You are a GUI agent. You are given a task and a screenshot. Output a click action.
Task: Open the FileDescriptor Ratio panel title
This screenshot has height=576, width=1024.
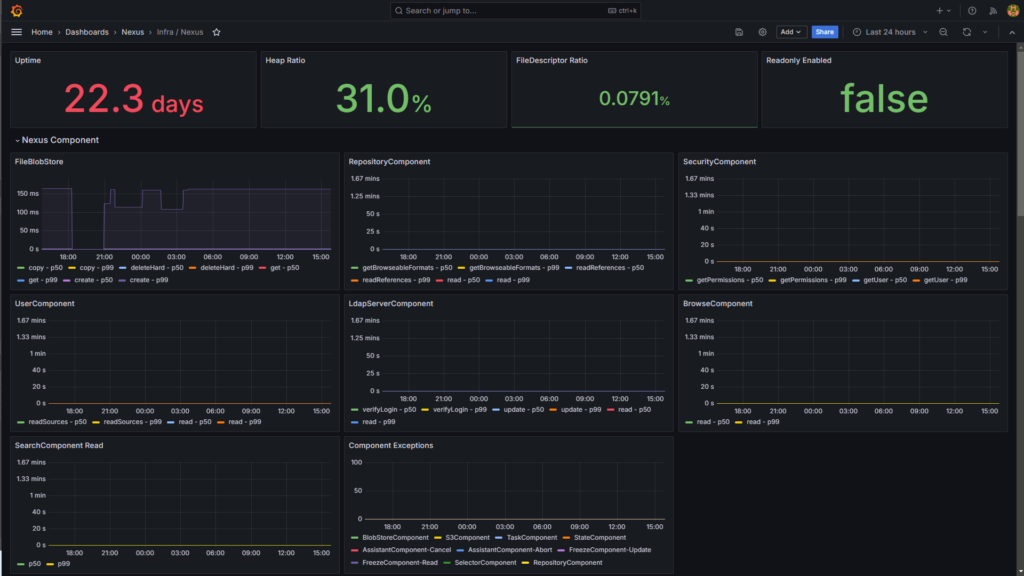point(551,60)
